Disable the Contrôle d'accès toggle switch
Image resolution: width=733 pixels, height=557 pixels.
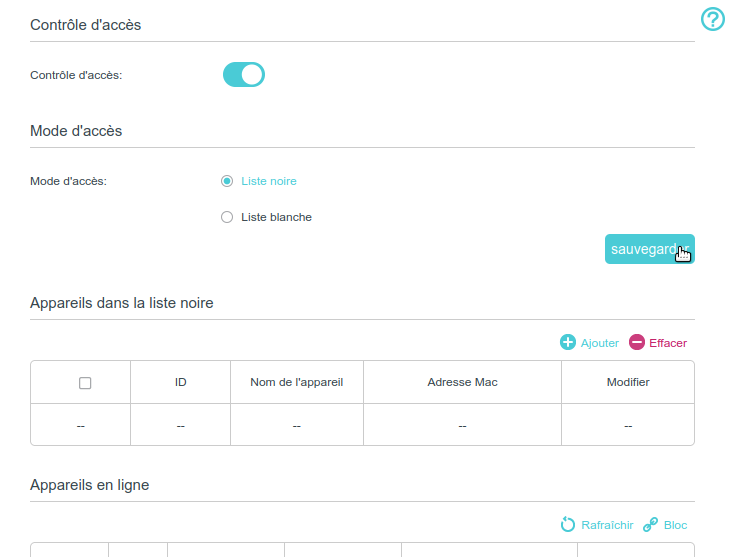(243, 74)
